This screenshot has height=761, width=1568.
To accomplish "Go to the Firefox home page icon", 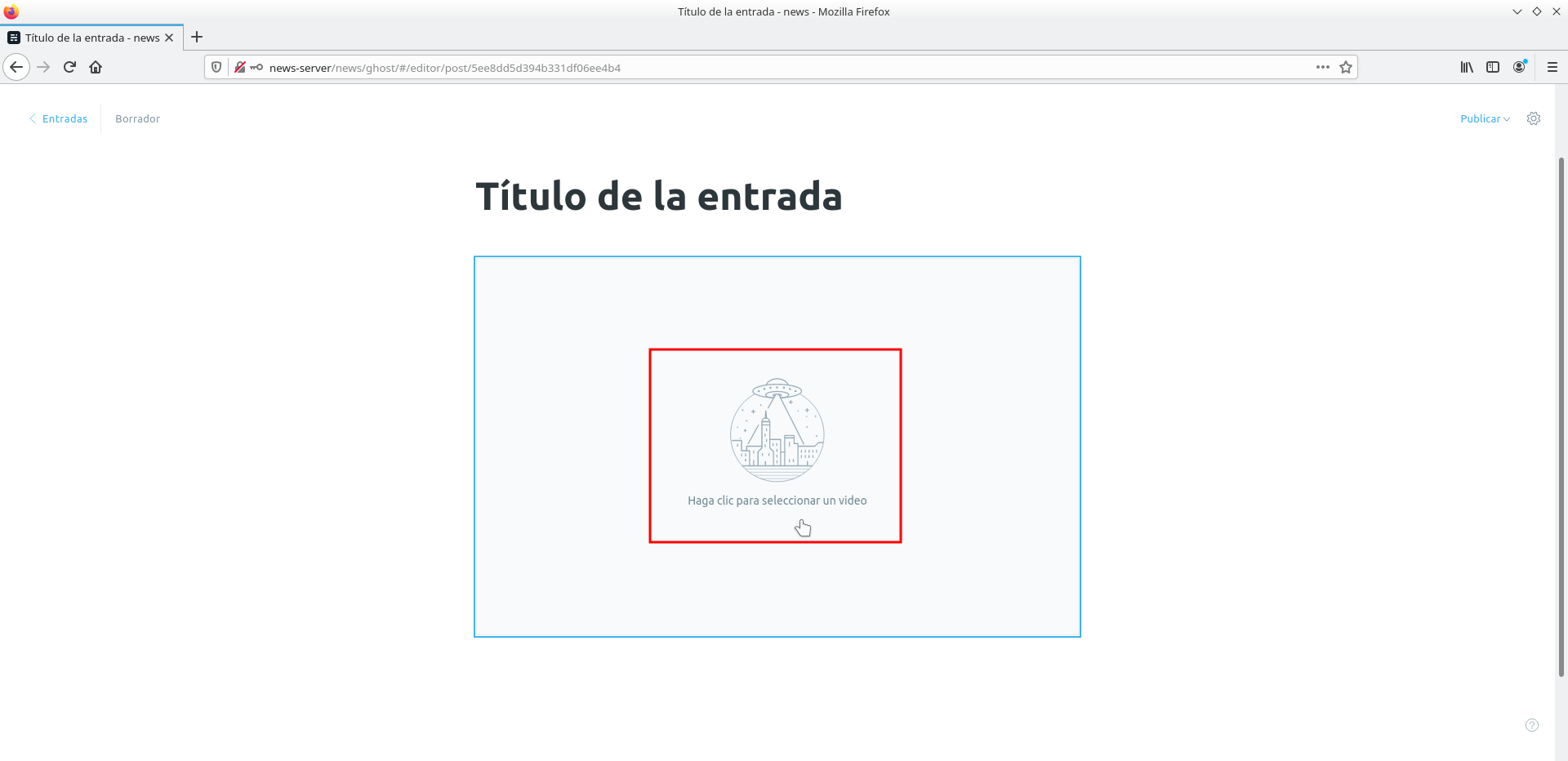I will click(96, 67).
